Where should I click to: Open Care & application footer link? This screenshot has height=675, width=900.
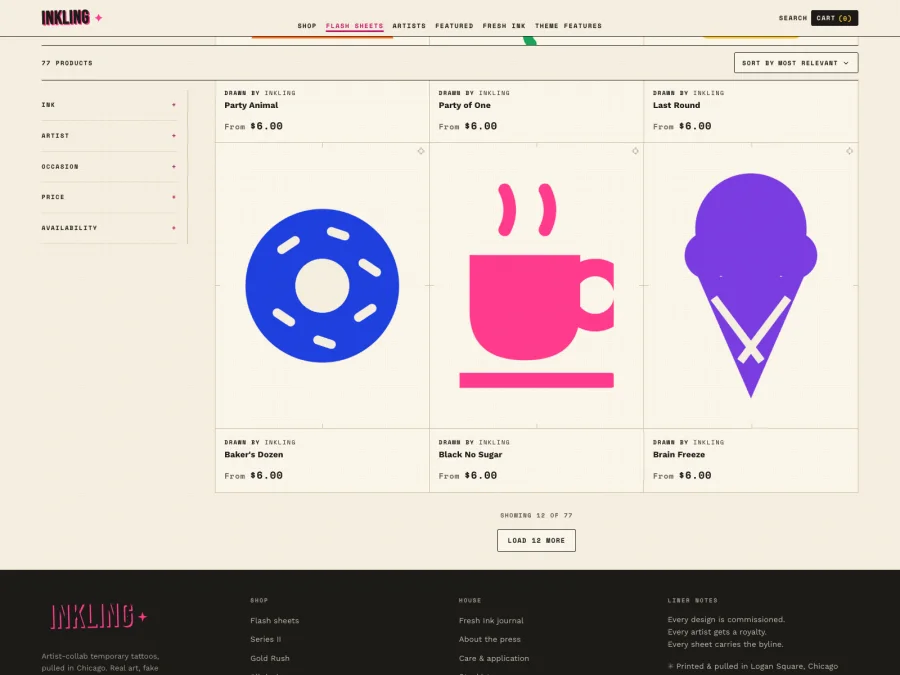[x=494, y=658]
